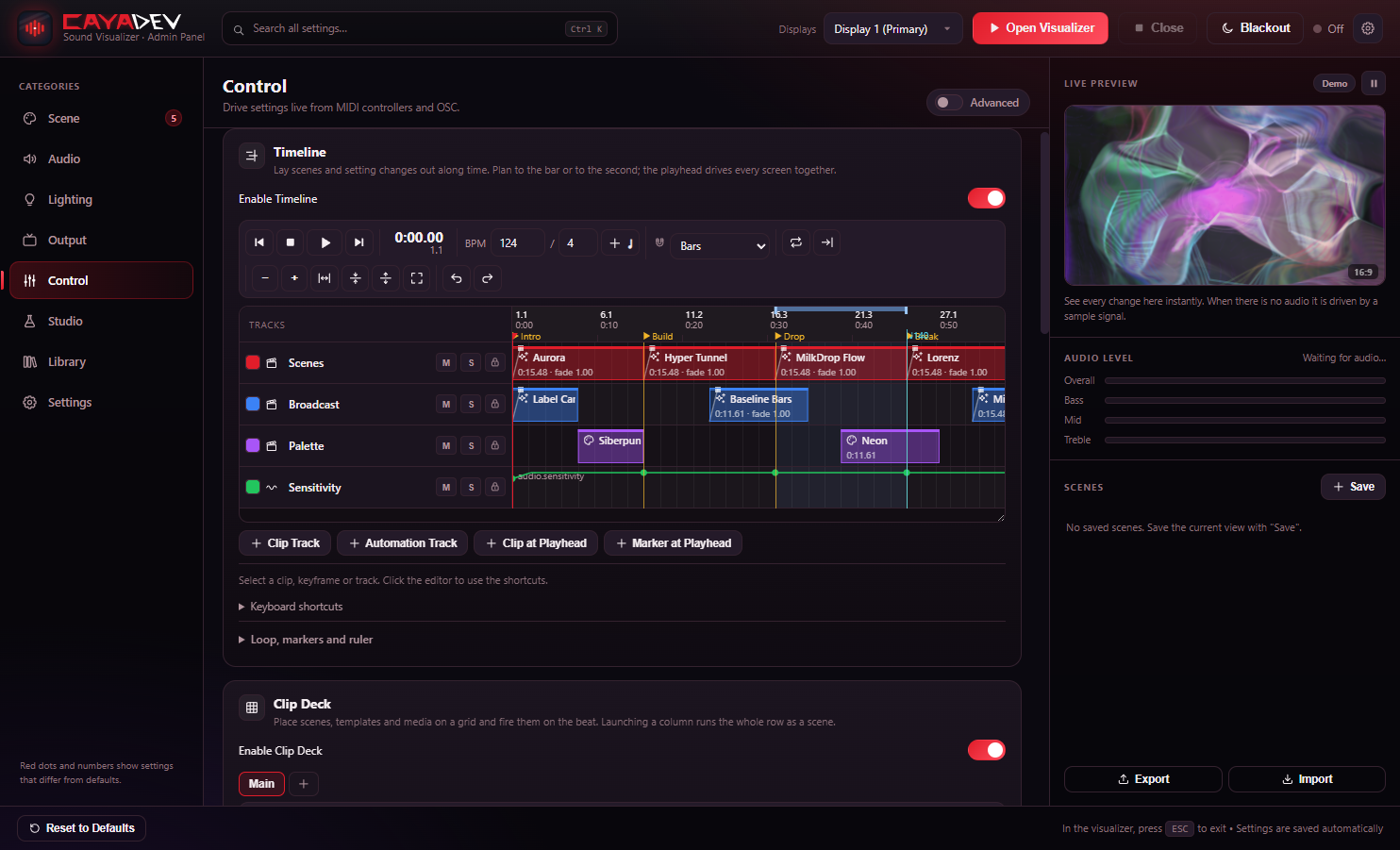Focus the BPM input field showing 124
Image resolution: width=1400 pixels, height=850 pixels.
click(517, 242)
